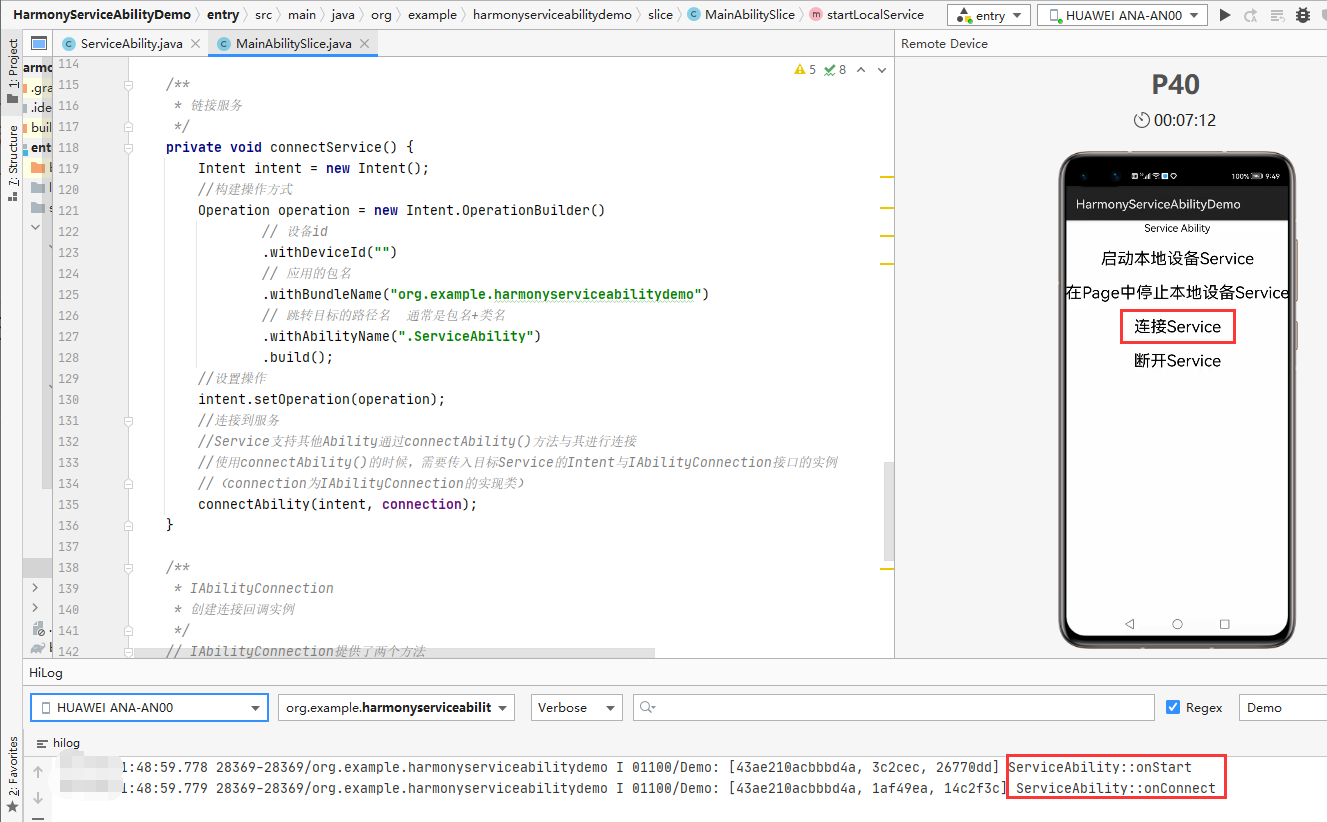Click the entry breadcrumb
The height and width of the screenshot is (822, 1327).
click(x=223, y=15)
